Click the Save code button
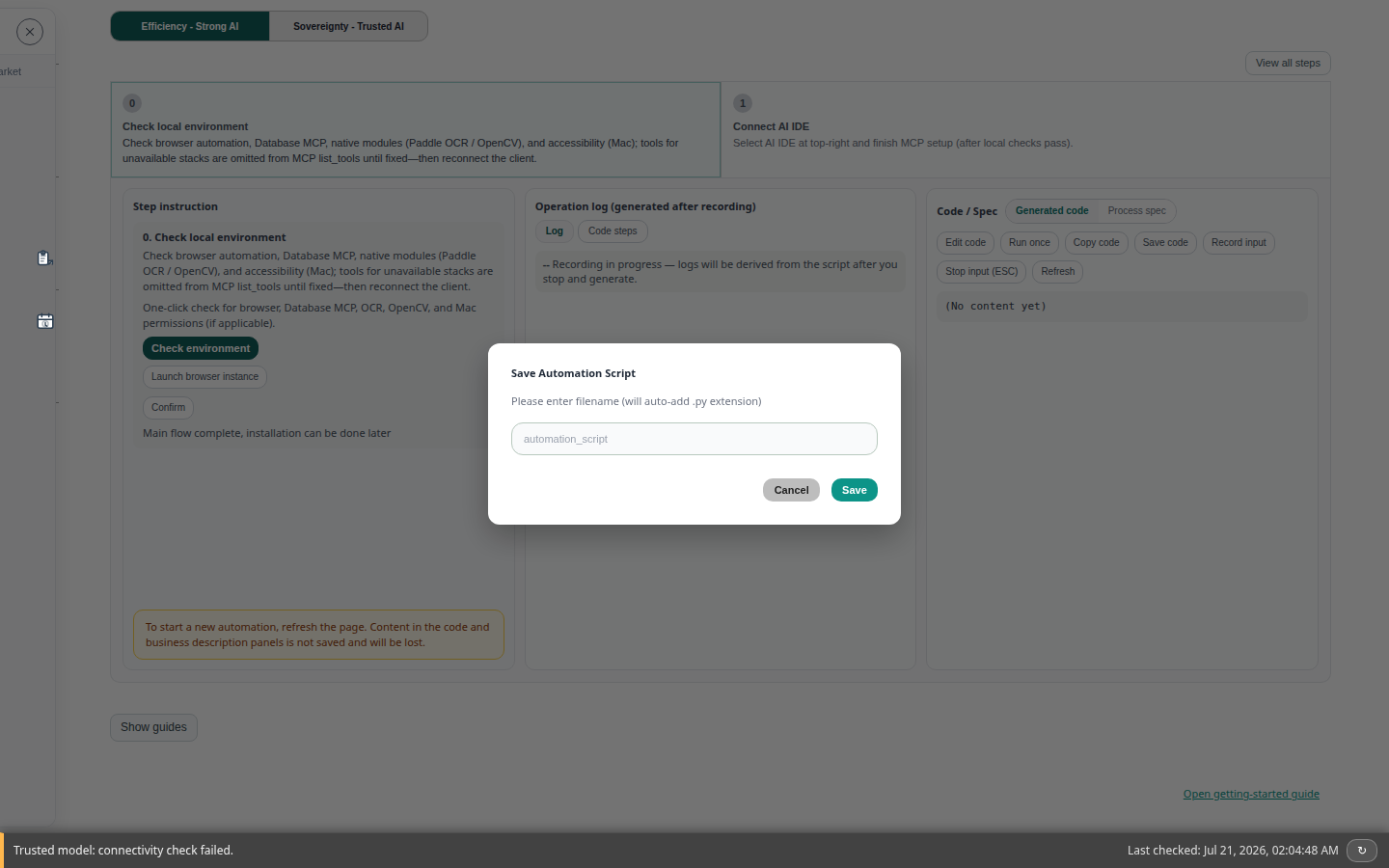The height and width of the screenshot is (868, 1389). (x=1165, y=243)
